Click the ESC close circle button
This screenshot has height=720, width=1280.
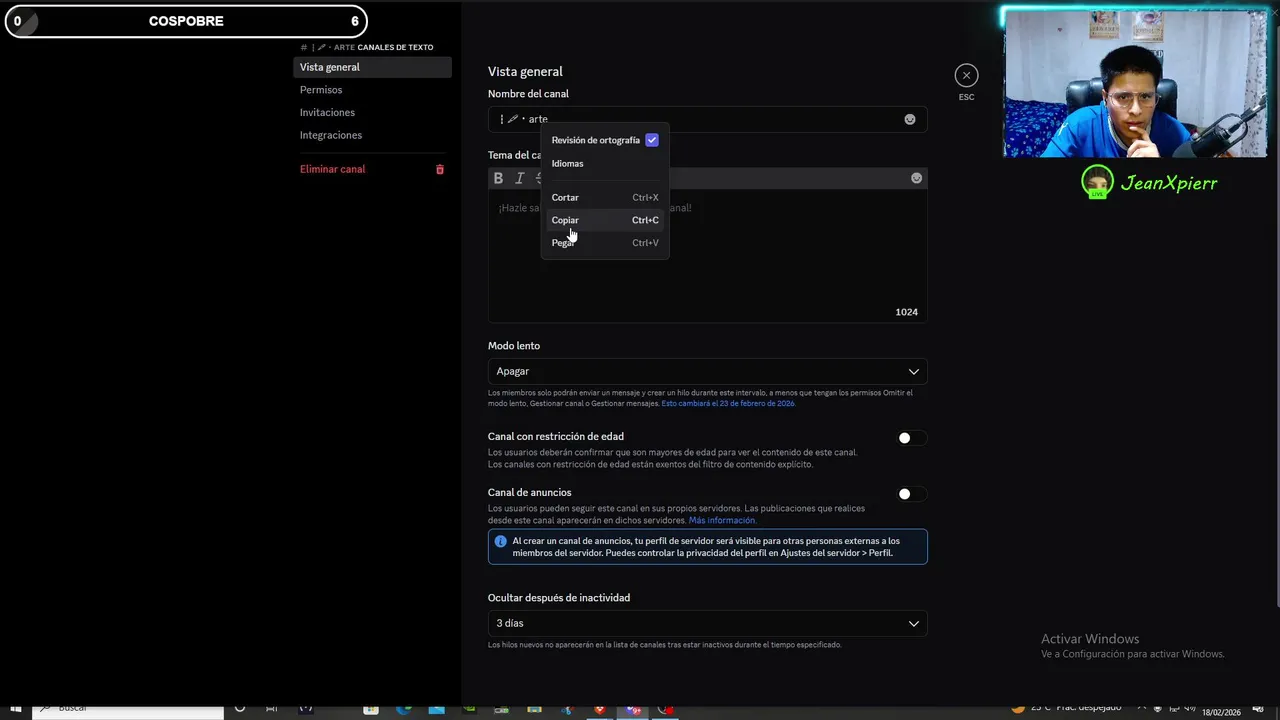(966, 75)
